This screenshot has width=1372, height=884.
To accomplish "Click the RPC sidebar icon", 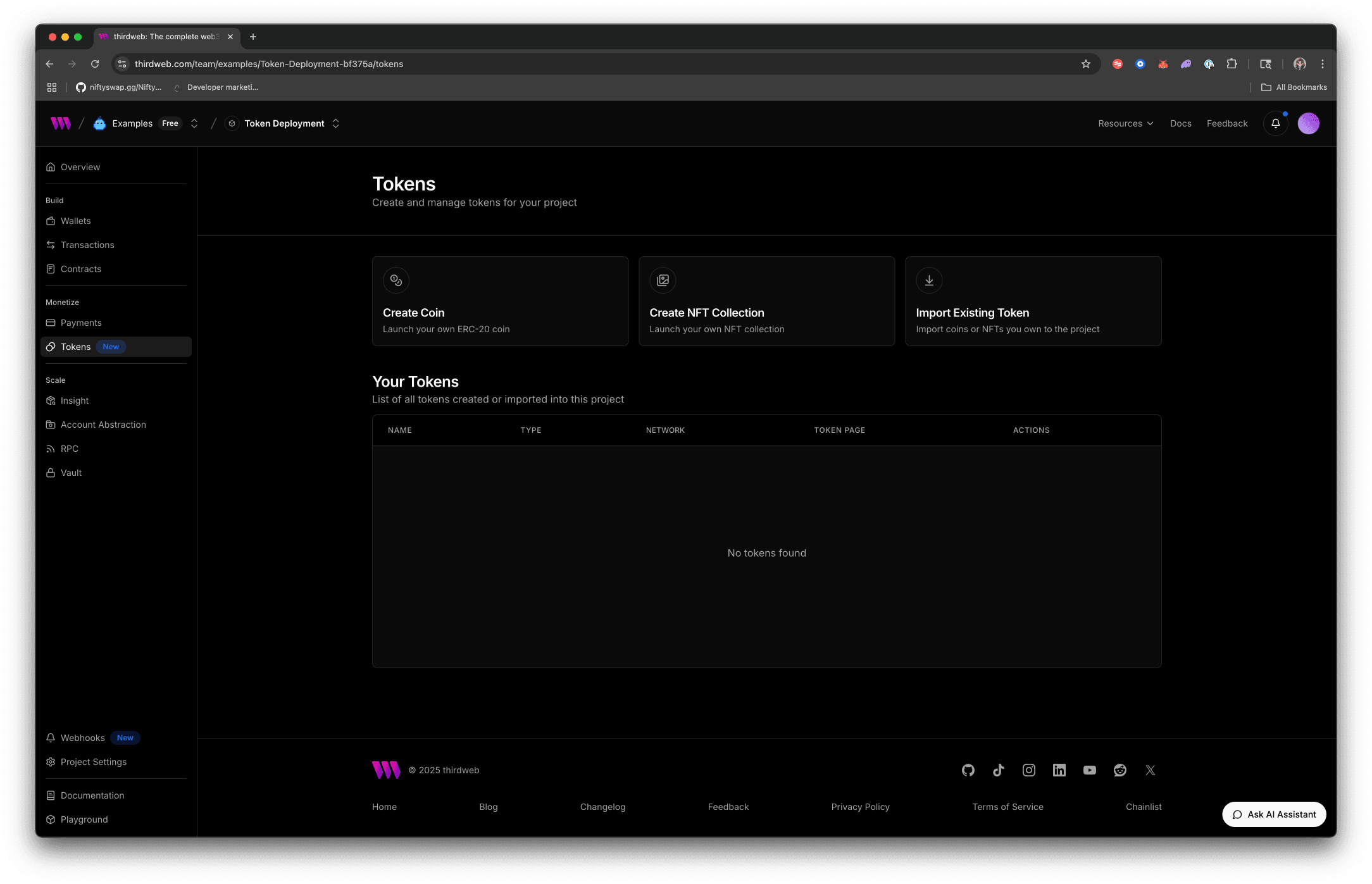I will tap(51, 449).
